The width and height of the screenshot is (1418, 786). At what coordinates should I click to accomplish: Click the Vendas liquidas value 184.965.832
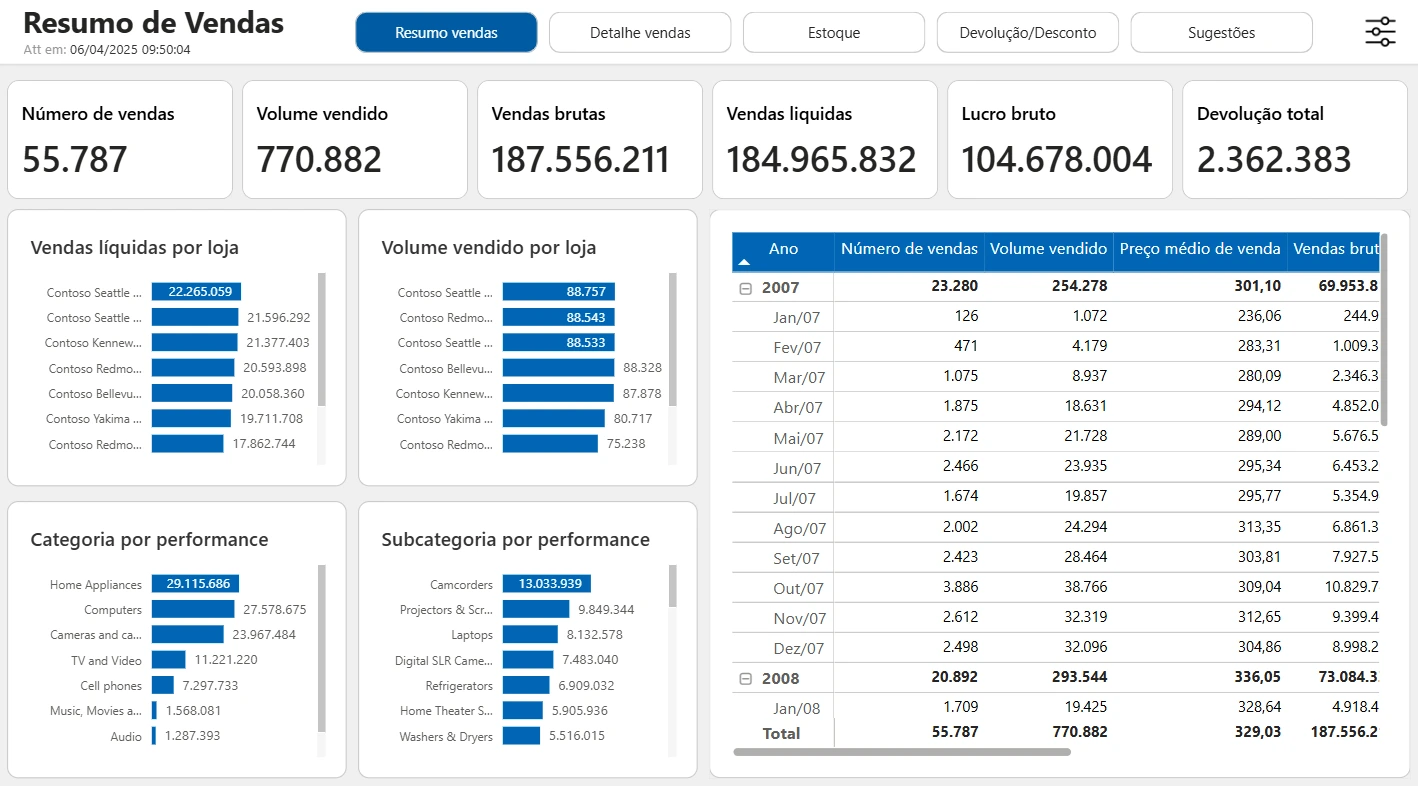tap(822, 160)
